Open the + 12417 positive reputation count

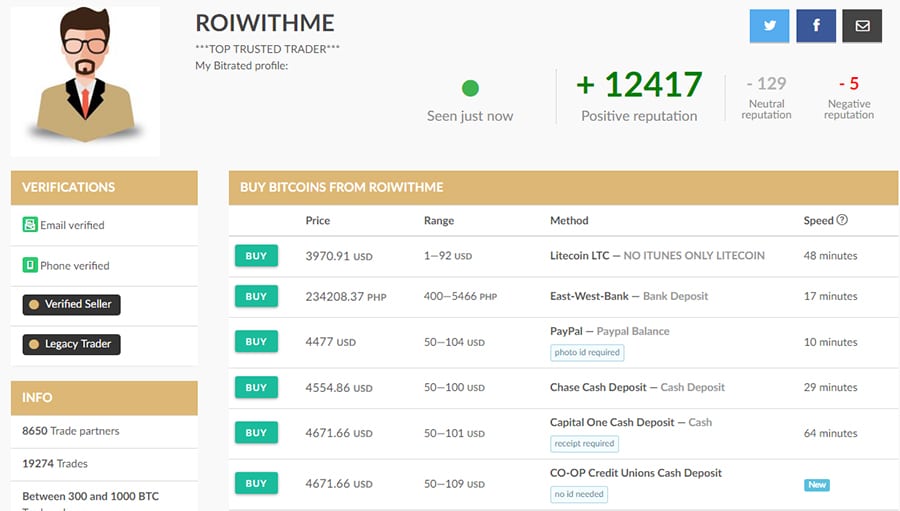point(639,85)
